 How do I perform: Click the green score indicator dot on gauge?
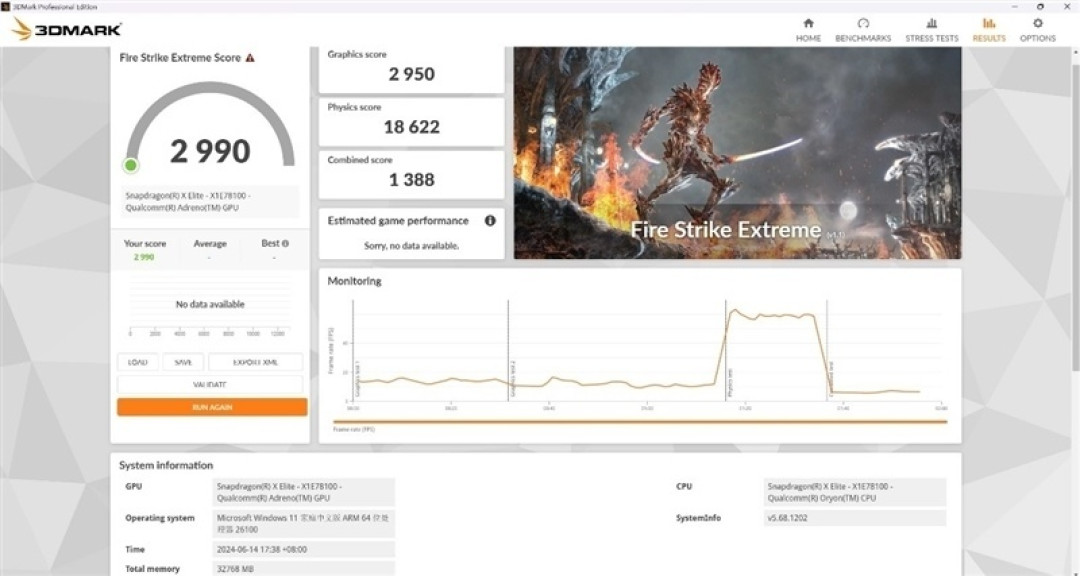tap(130, 165)
